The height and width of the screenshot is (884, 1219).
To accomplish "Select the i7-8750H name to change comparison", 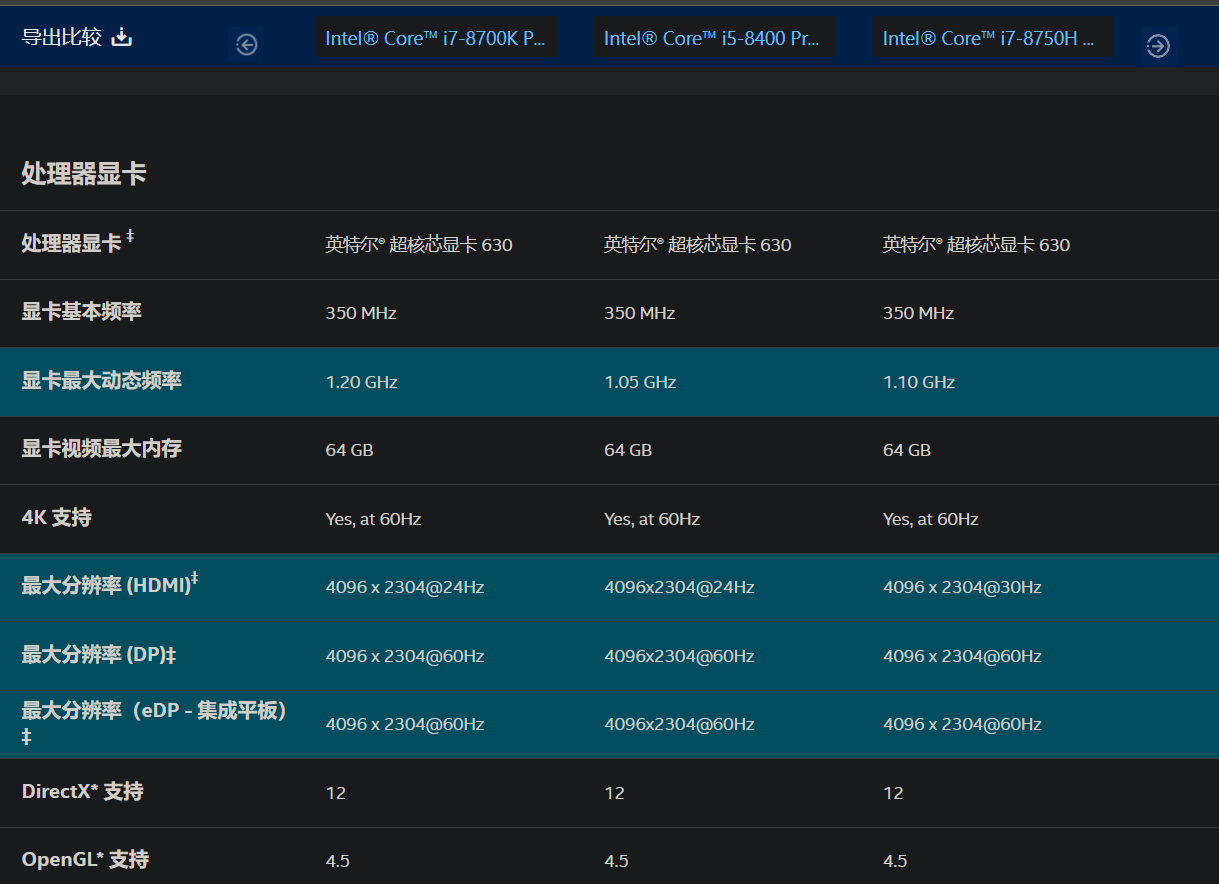I will coord(993,37).
